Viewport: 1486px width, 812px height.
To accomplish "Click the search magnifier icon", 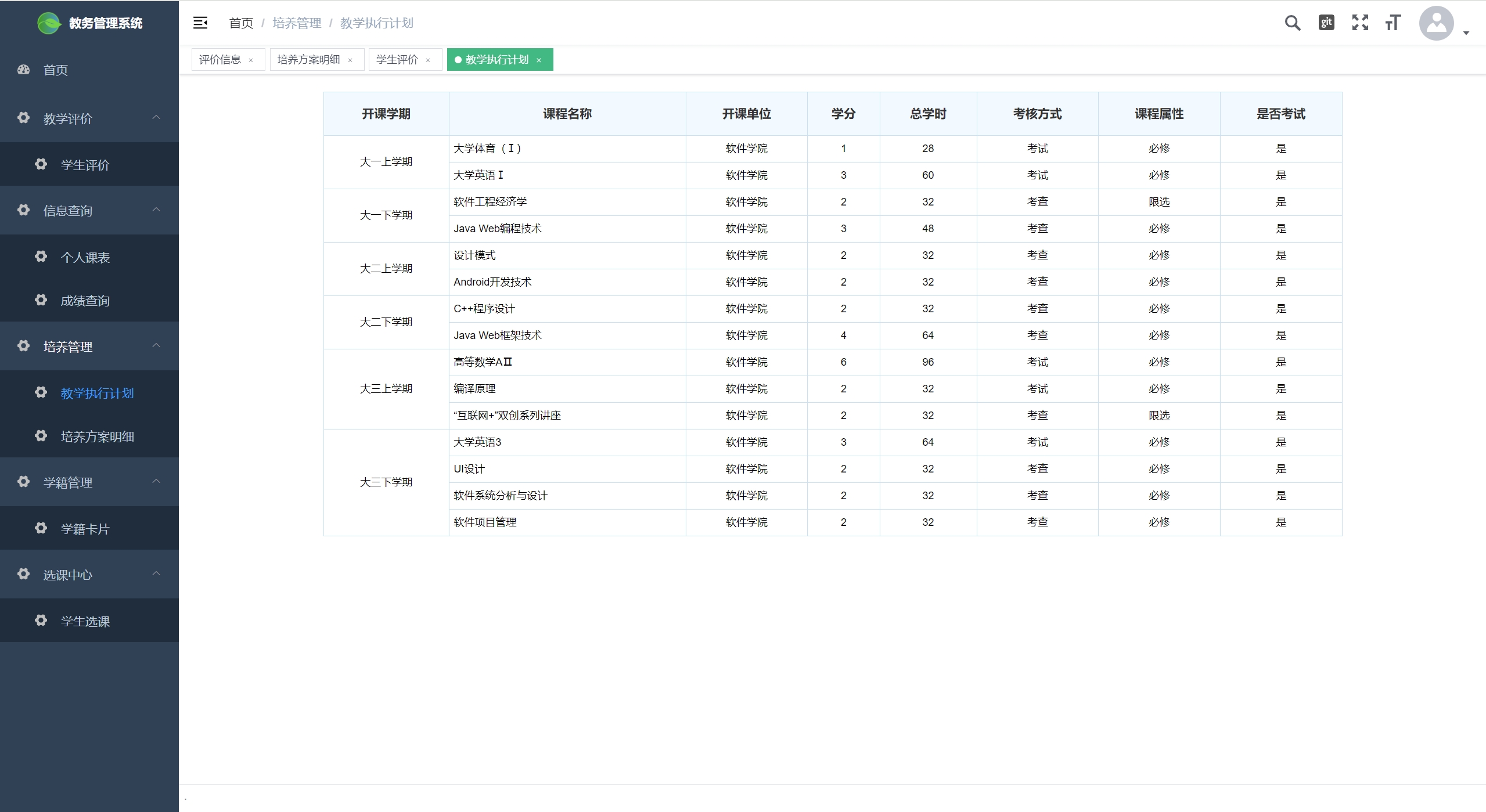I will click(1292, 23).
